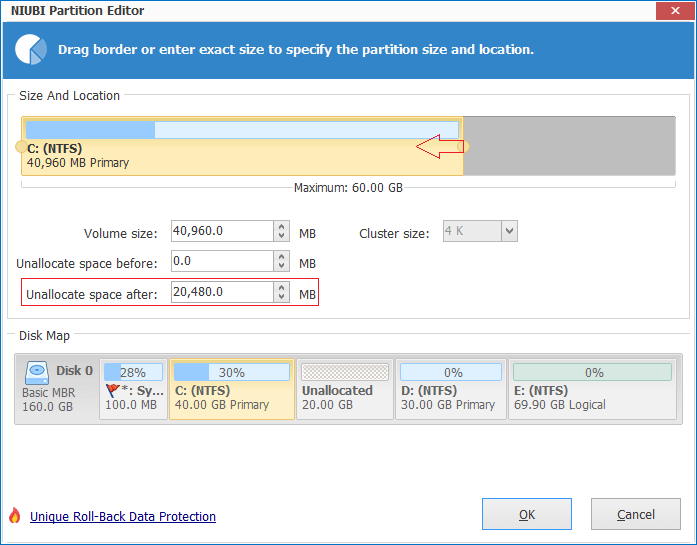Click the left border handle of C: partition
Screen dimensions: 697x545
click(21, 147)
